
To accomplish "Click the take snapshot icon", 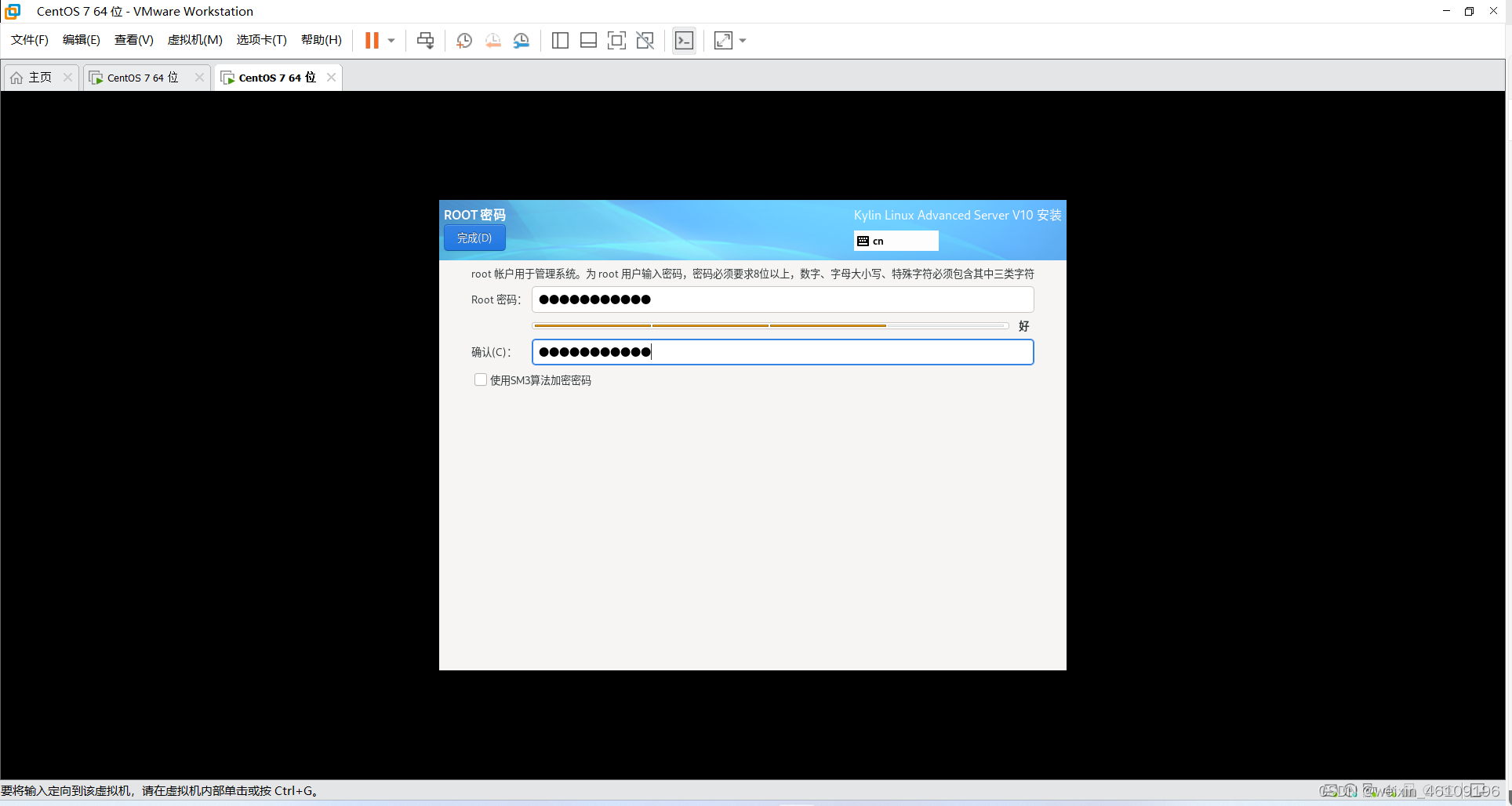I will pos(464,40).
